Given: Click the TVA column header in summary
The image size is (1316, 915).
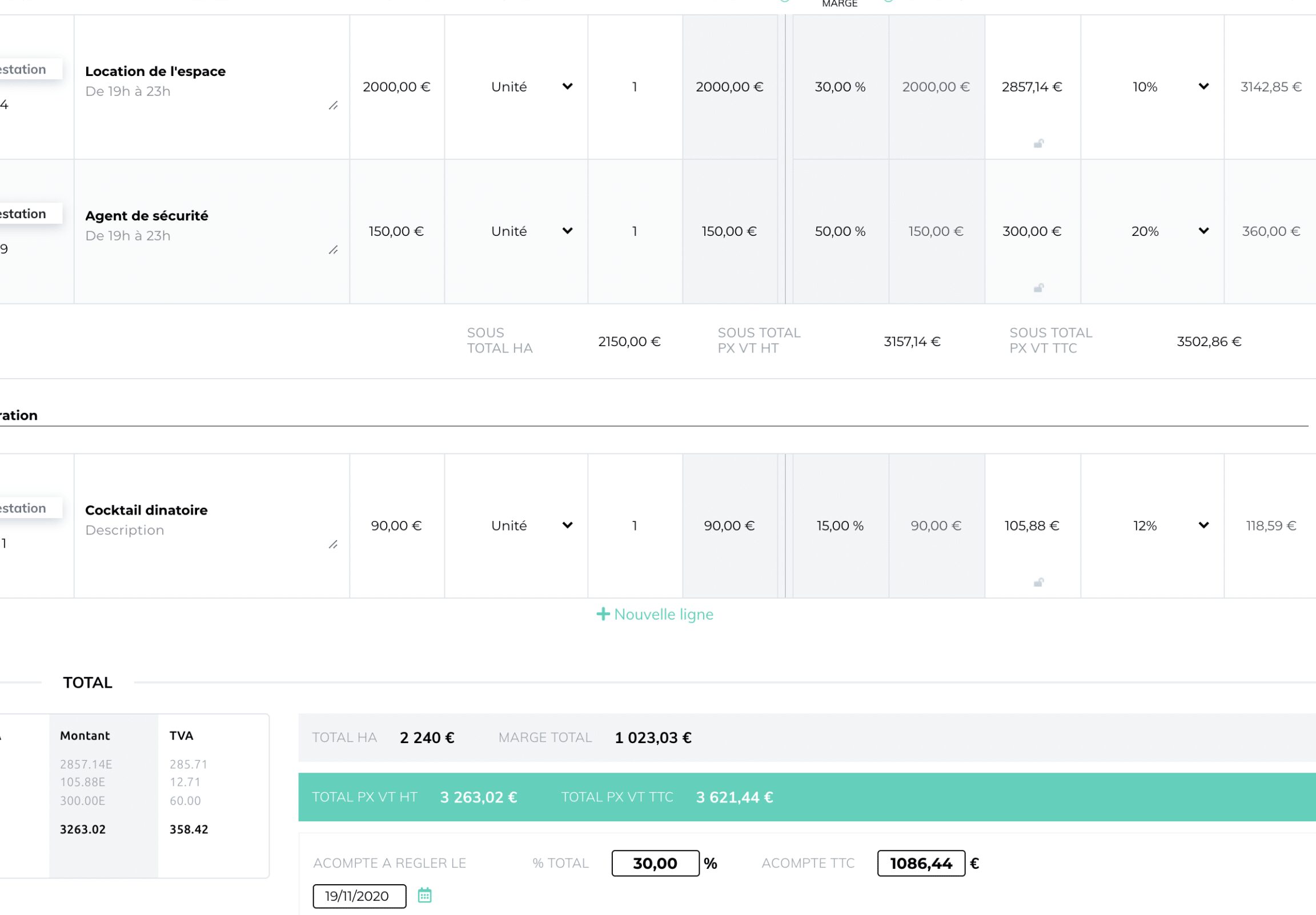Looking at the screenshot, I should coord(181,736).
